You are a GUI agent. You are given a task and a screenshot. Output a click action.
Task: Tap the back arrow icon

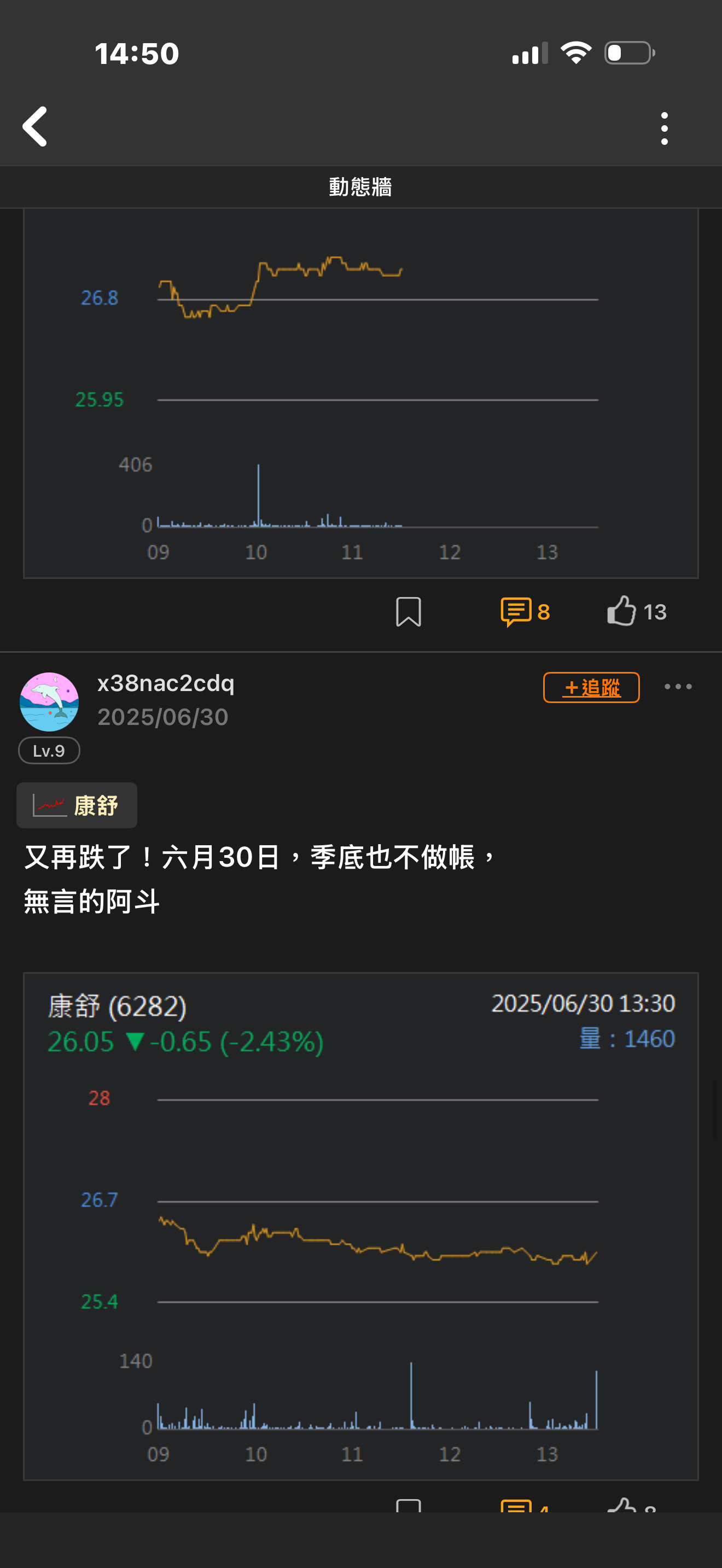click(34, 127)
